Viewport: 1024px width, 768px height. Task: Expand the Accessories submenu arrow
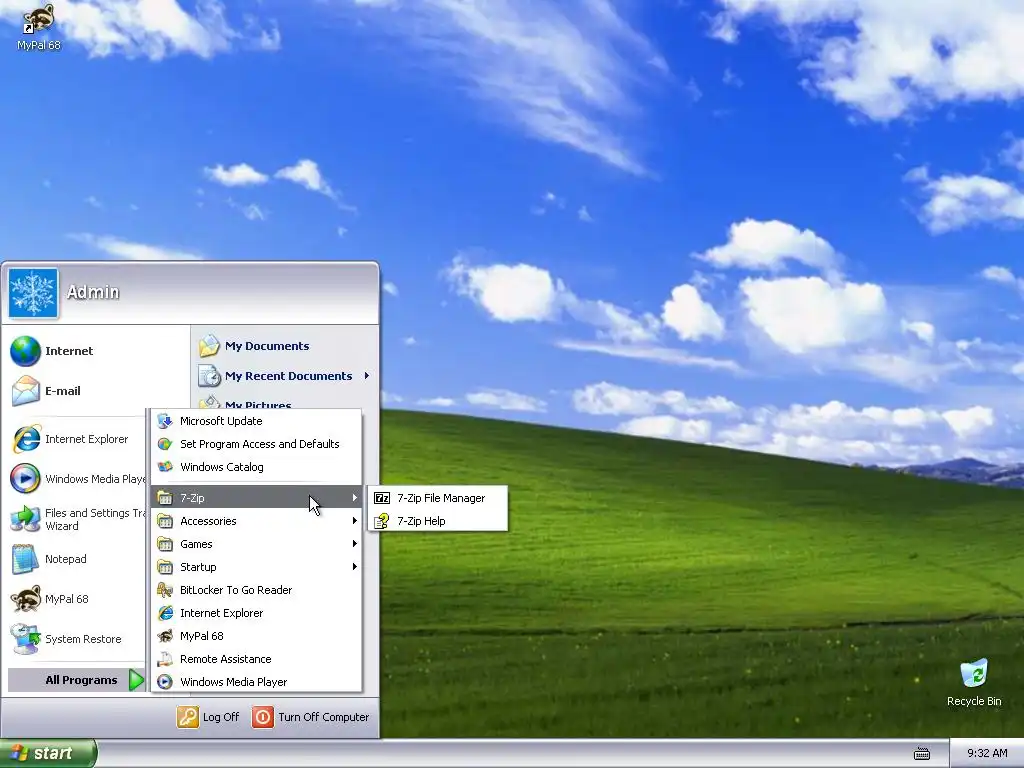pyautogui.click(x=355, y=520)
